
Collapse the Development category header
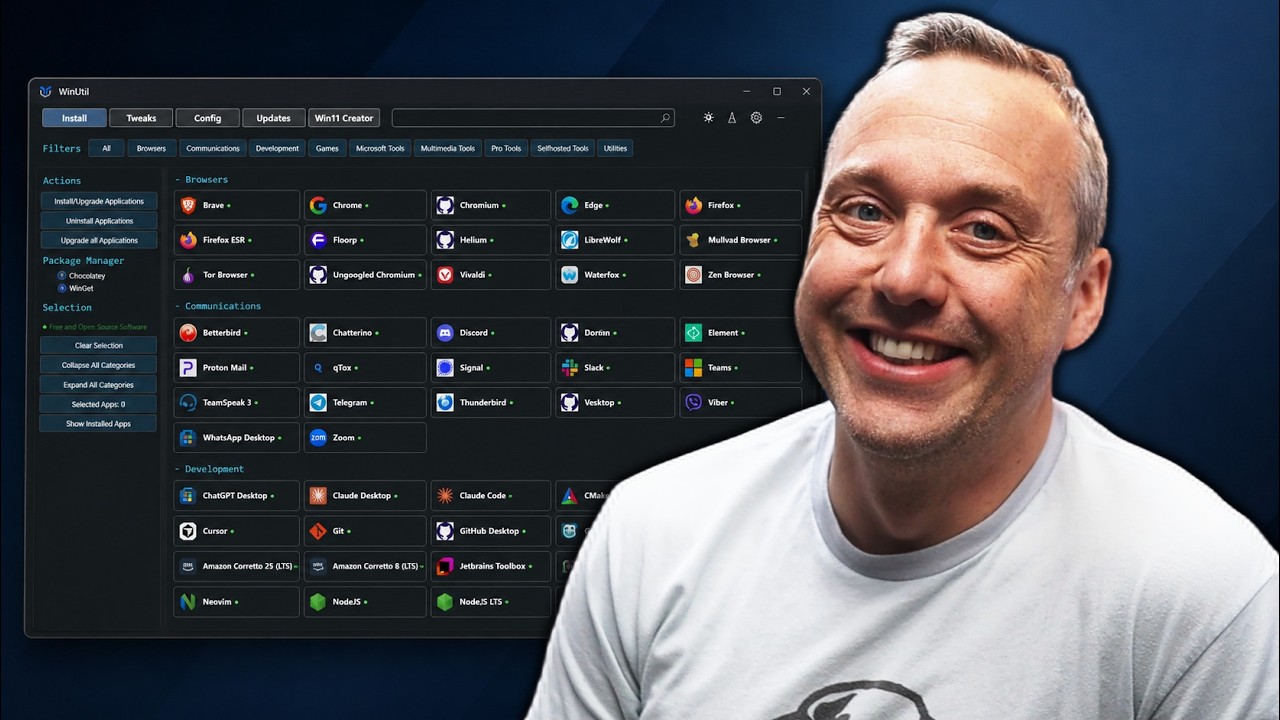[209, 469]
